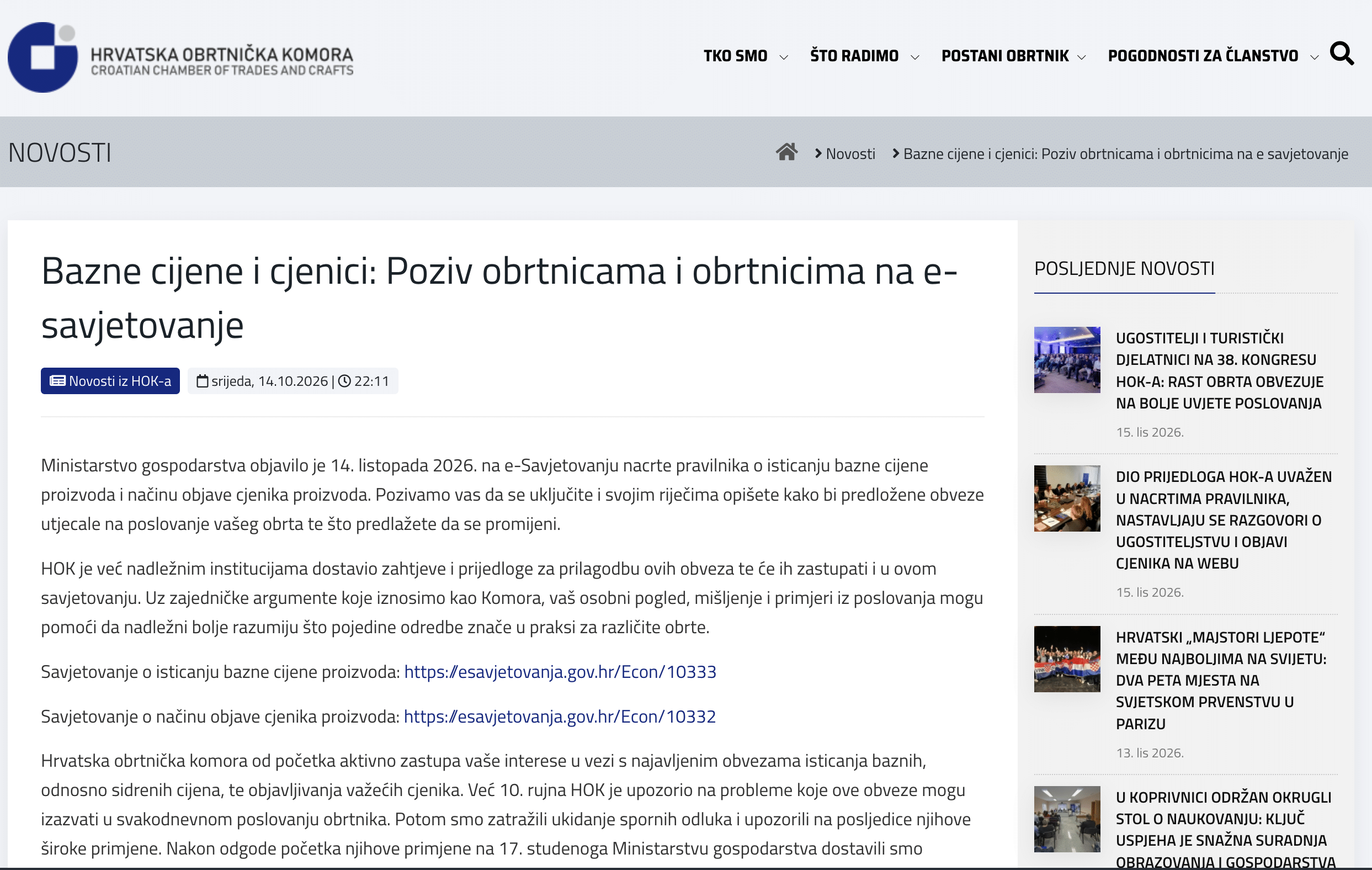Click the Novosti breadcrumb link
The height and width of the screenshot is (870, 1372).
[x=850, y=154]
